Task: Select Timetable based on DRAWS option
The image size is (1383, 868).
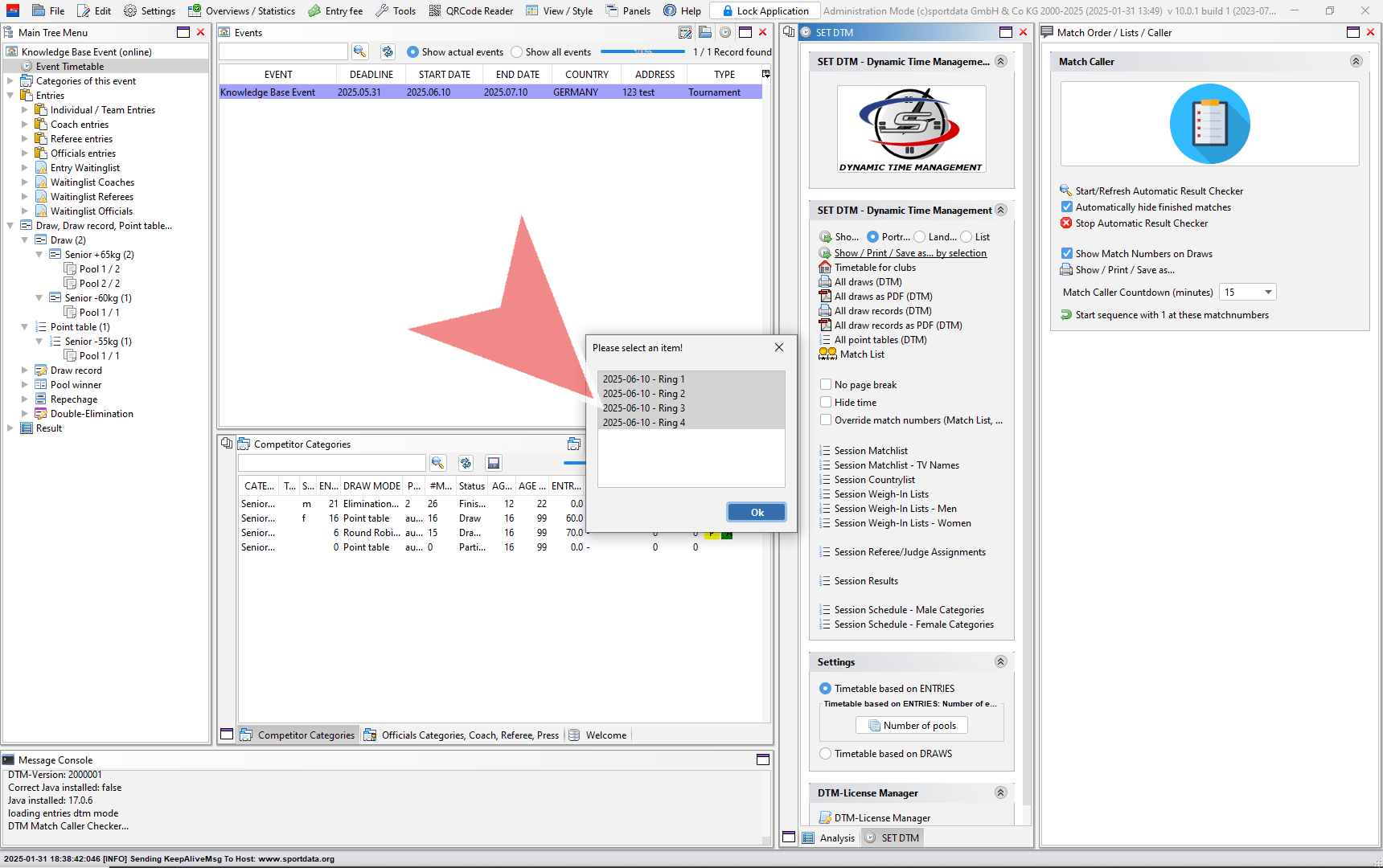Action: click(x=826, y=754)
